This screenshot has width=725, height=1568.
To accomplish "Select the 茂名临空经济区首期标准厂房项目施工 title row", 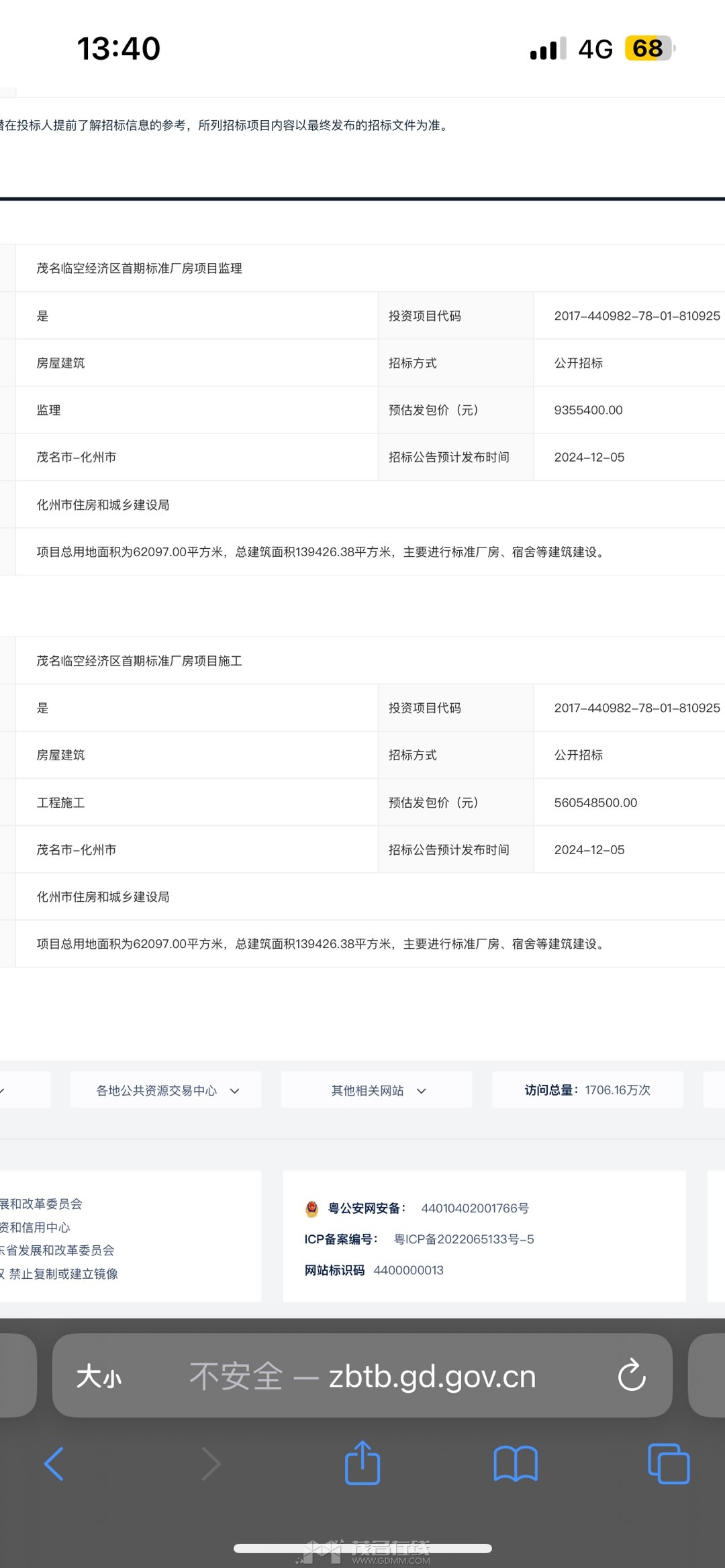I will 139,661.
